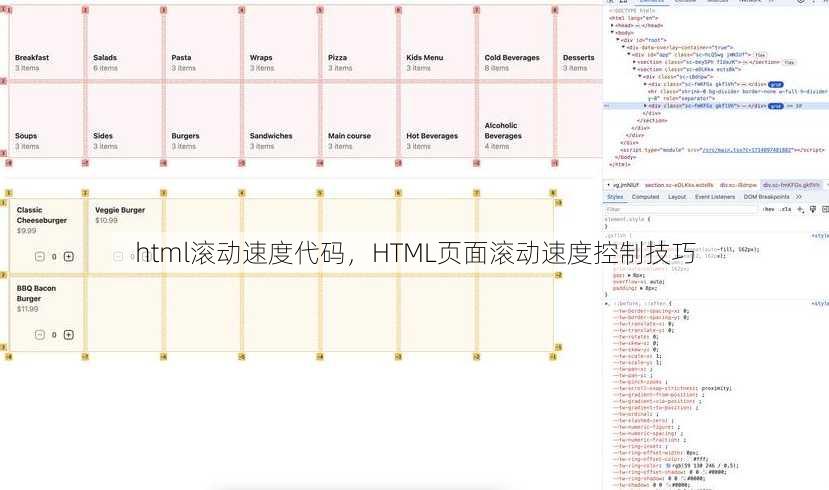Show more Styles pane tabs chevron
This screenshot has width=829, height=490.
coord(798,197)
